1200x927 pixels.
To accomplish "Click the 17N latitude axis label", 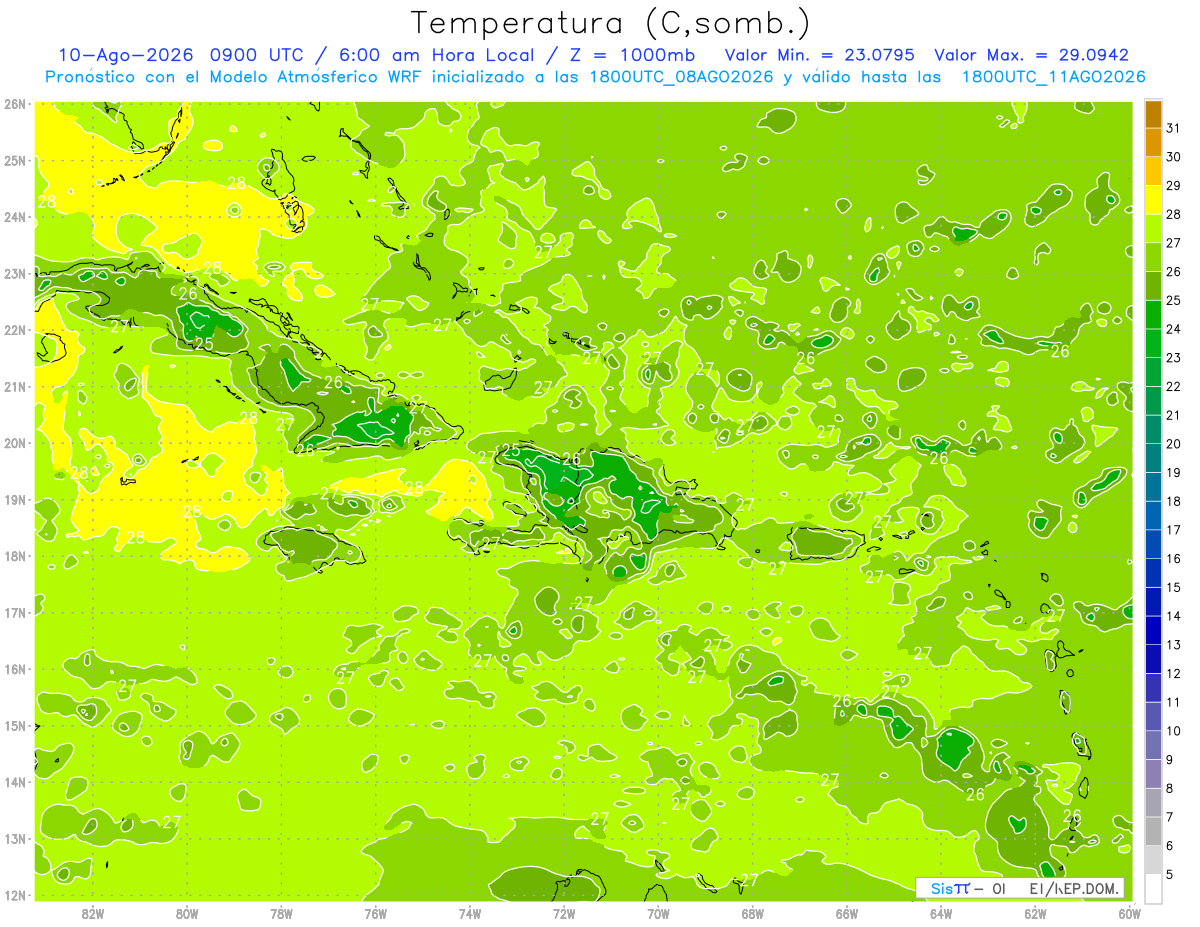I will [15, 613].
